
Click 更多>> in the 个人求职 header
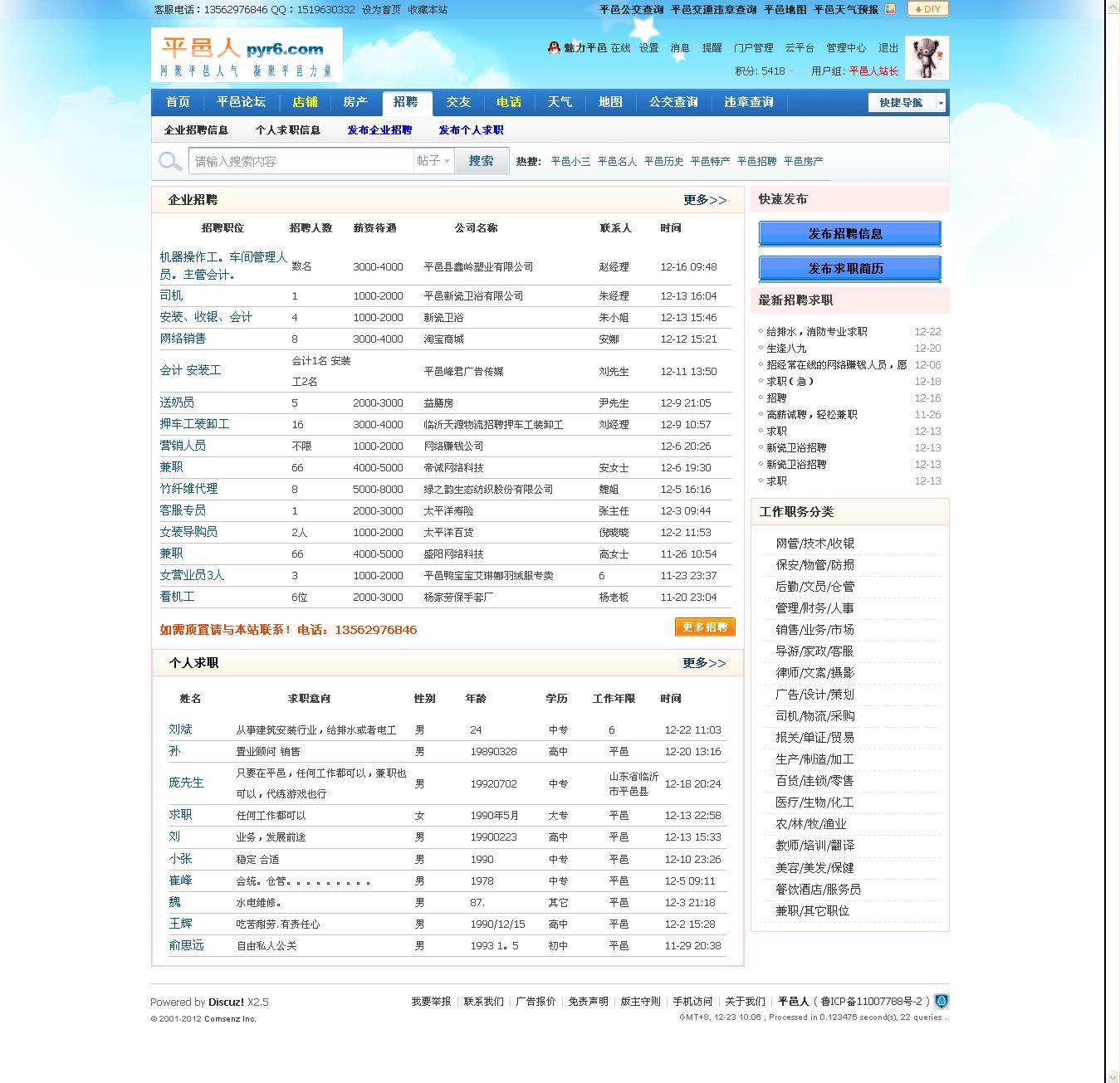coord(704,663)
